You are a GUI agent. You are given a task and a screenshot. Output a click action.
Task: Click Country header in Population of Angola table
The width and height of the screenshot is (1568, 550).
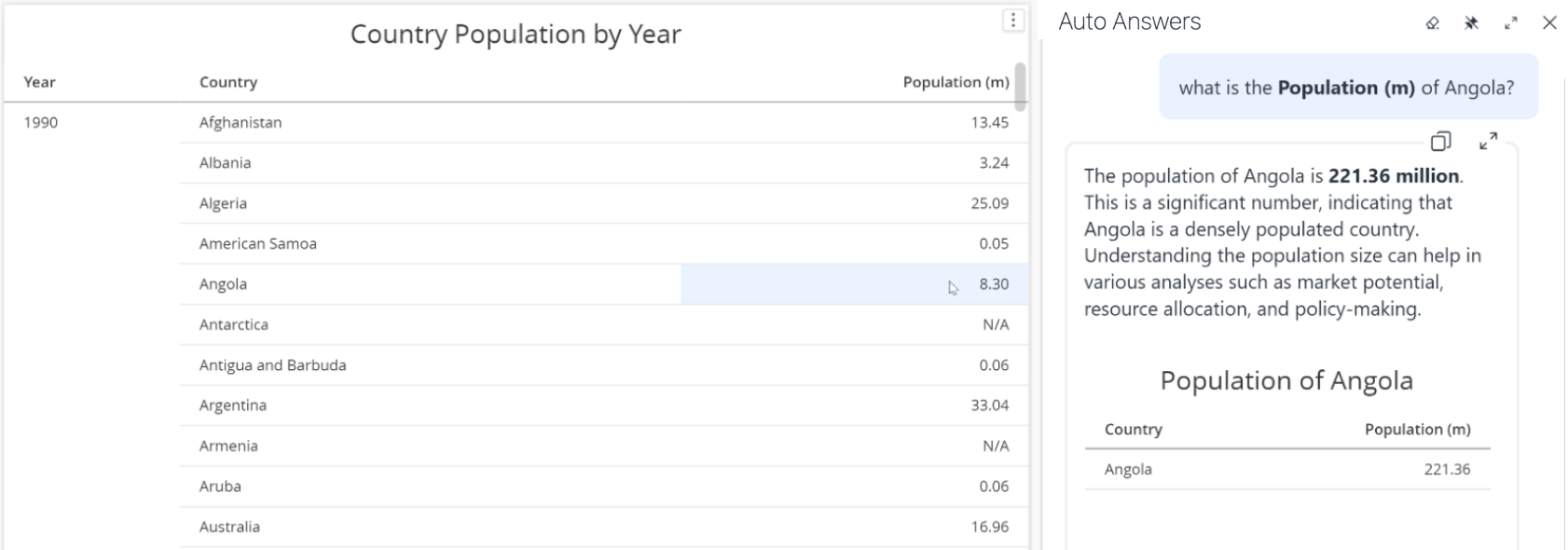tap(1134, 430)
